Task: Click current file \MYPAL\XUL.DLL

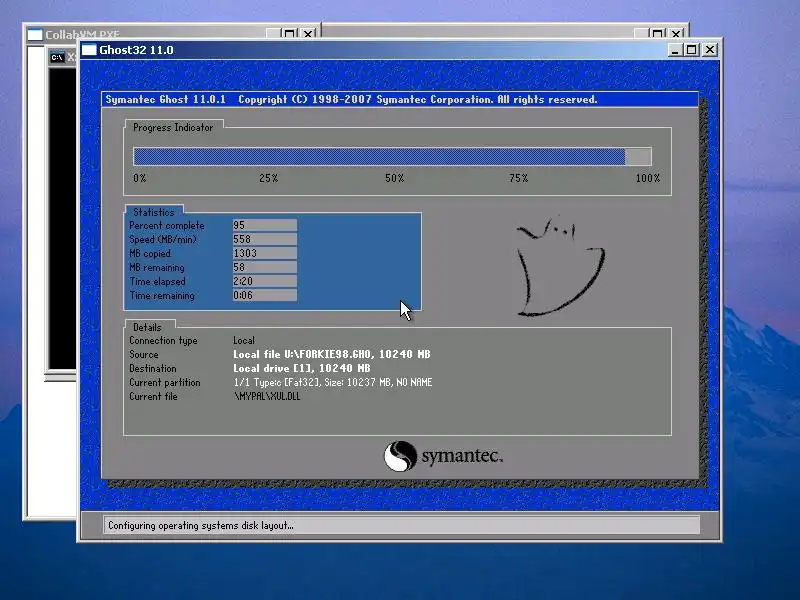Action: point(267,396)
